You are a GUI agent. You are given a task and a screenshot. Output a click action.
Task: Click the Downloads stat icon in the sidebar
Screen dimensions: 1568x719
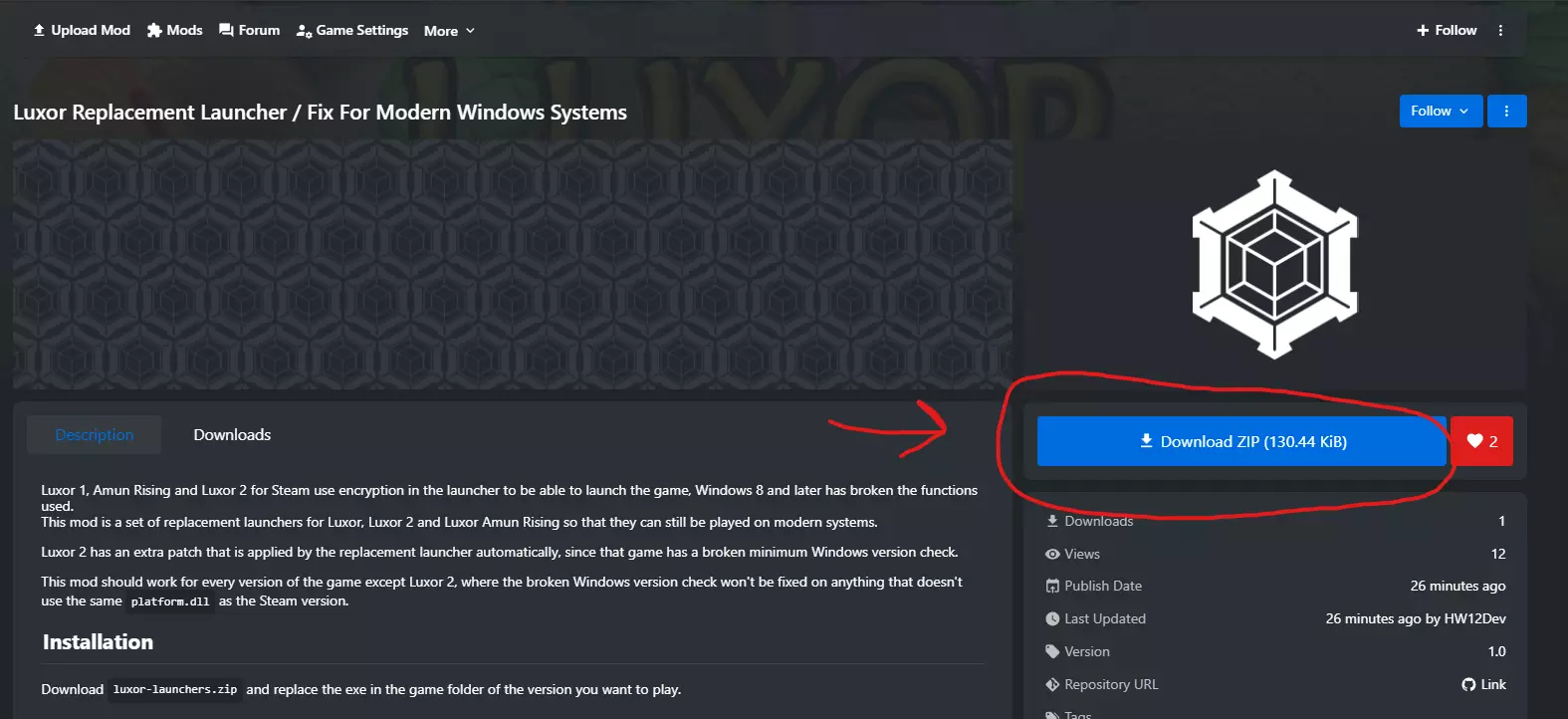1052,521
